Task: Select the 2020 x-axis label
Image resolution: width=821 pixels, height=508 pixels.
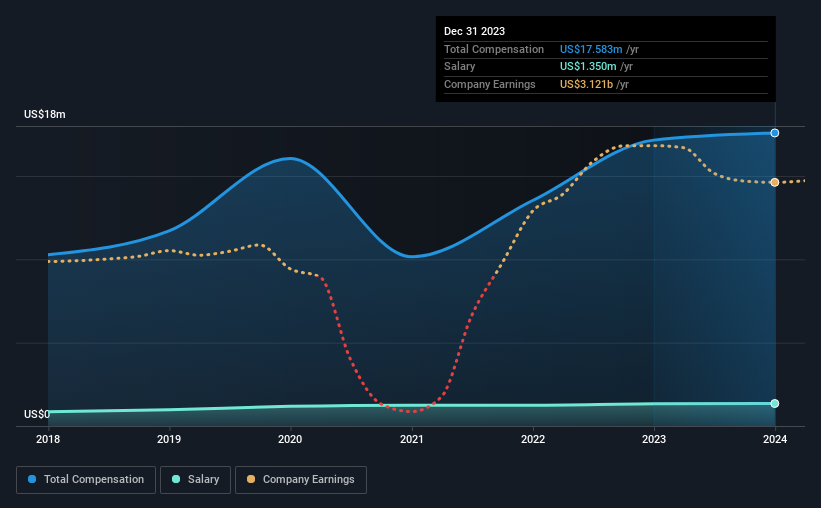Action: (290, 439)
